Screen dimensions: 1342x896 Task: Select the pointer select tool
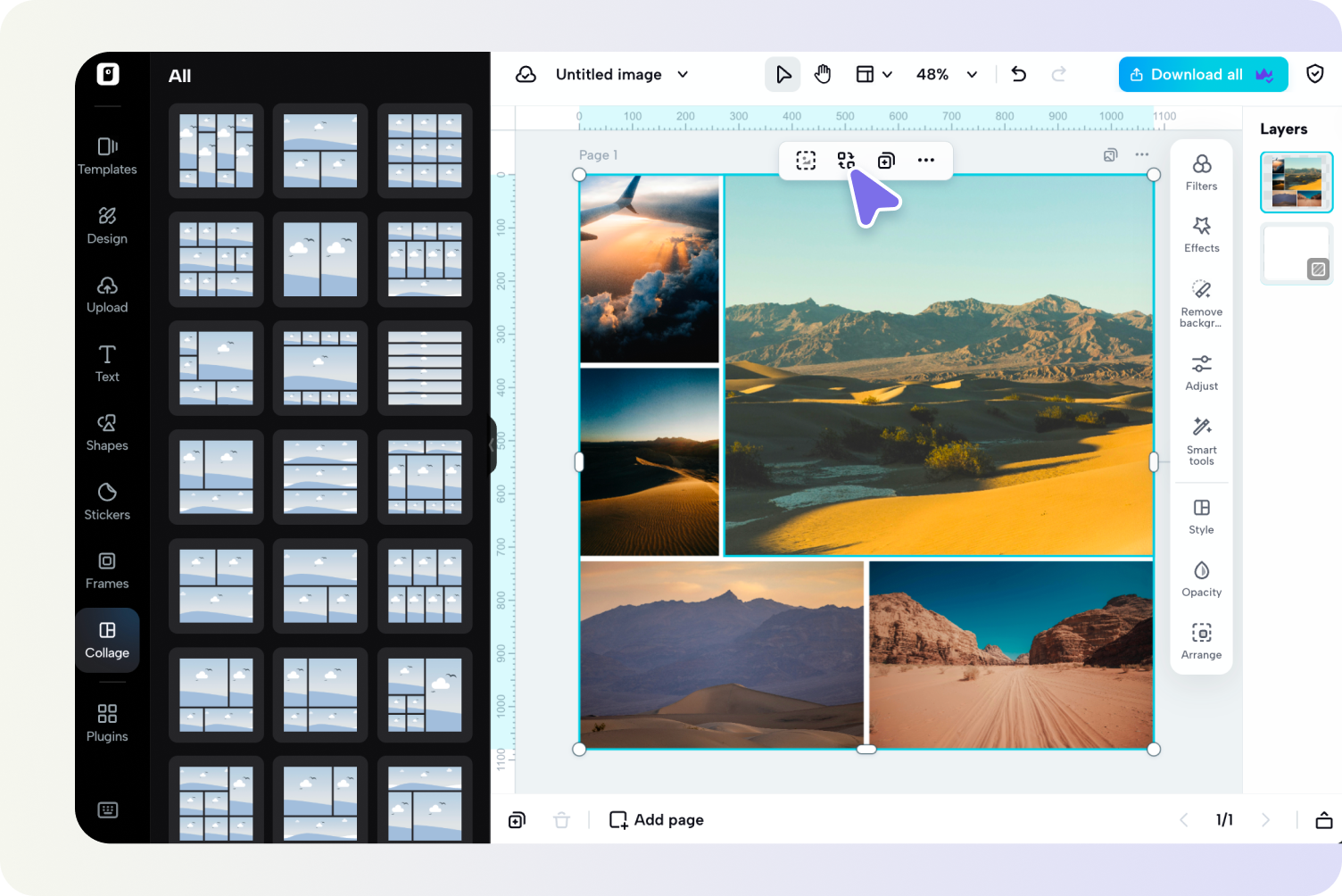783,74
